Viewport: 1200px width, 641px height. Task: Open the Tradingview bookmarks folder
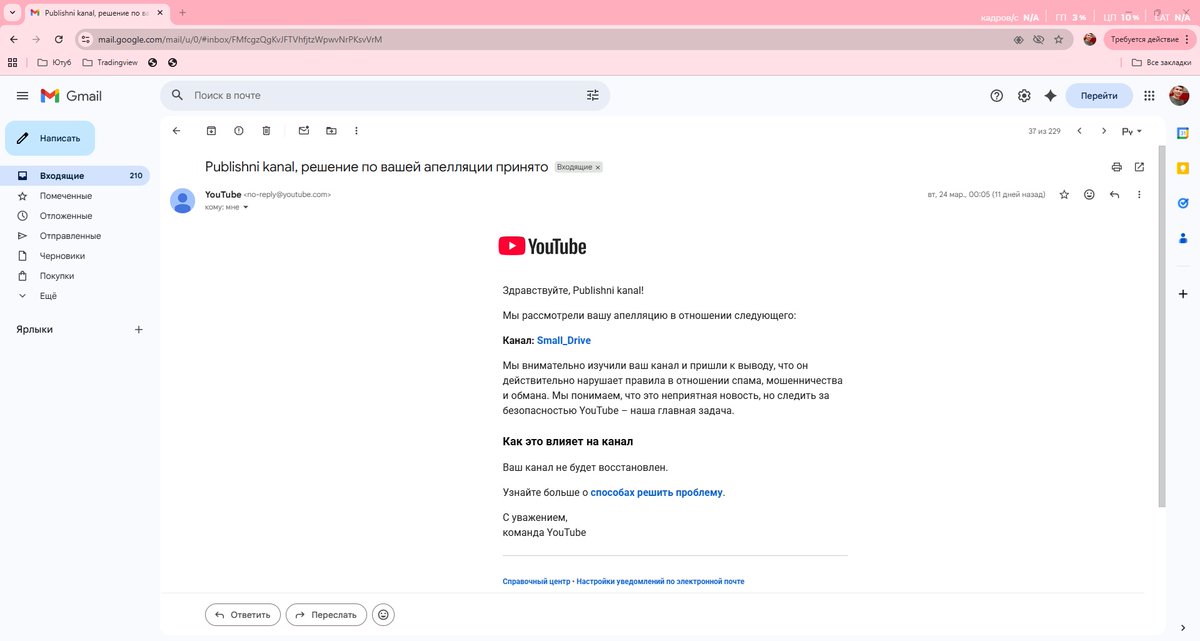111,62
